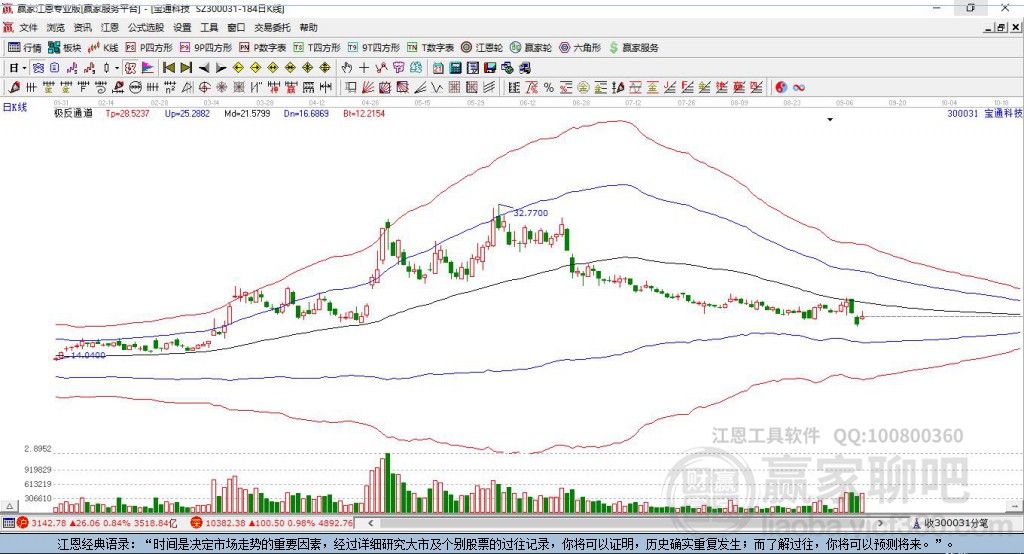Click the 日K线 period label

pyautogui.click(x=15, y=107)
